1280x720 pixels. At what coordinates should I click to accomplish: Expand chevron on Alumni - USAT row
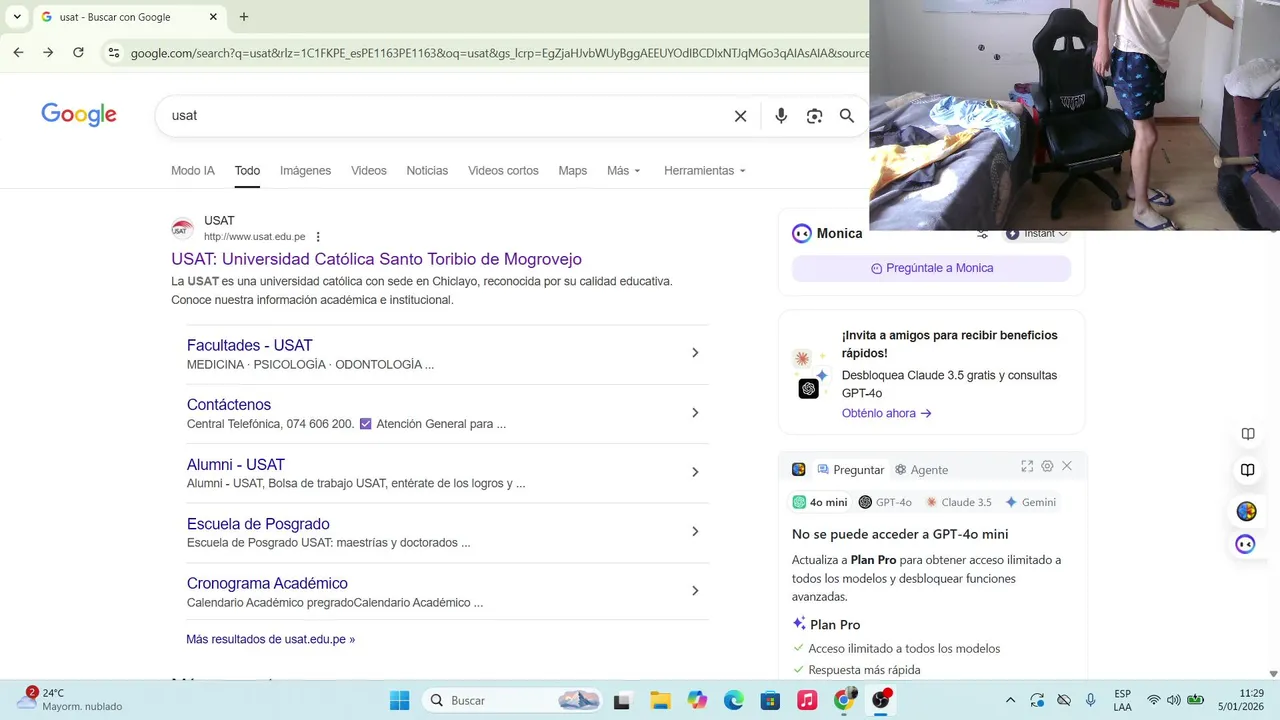tap(695, 472)
